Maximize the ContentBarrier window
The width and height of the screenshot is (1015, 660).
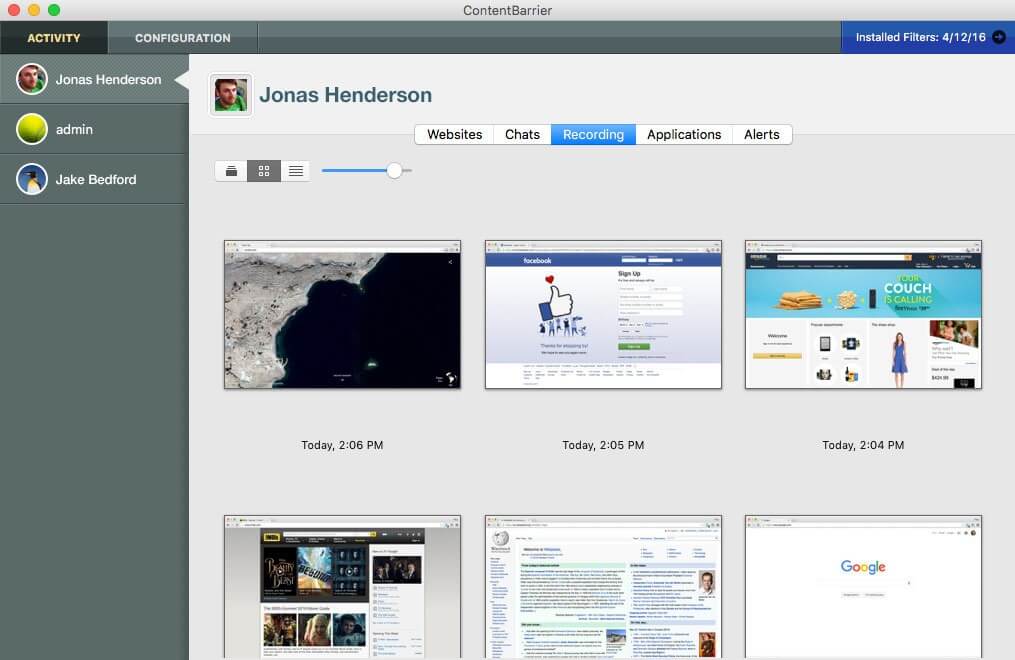[54, 10]
